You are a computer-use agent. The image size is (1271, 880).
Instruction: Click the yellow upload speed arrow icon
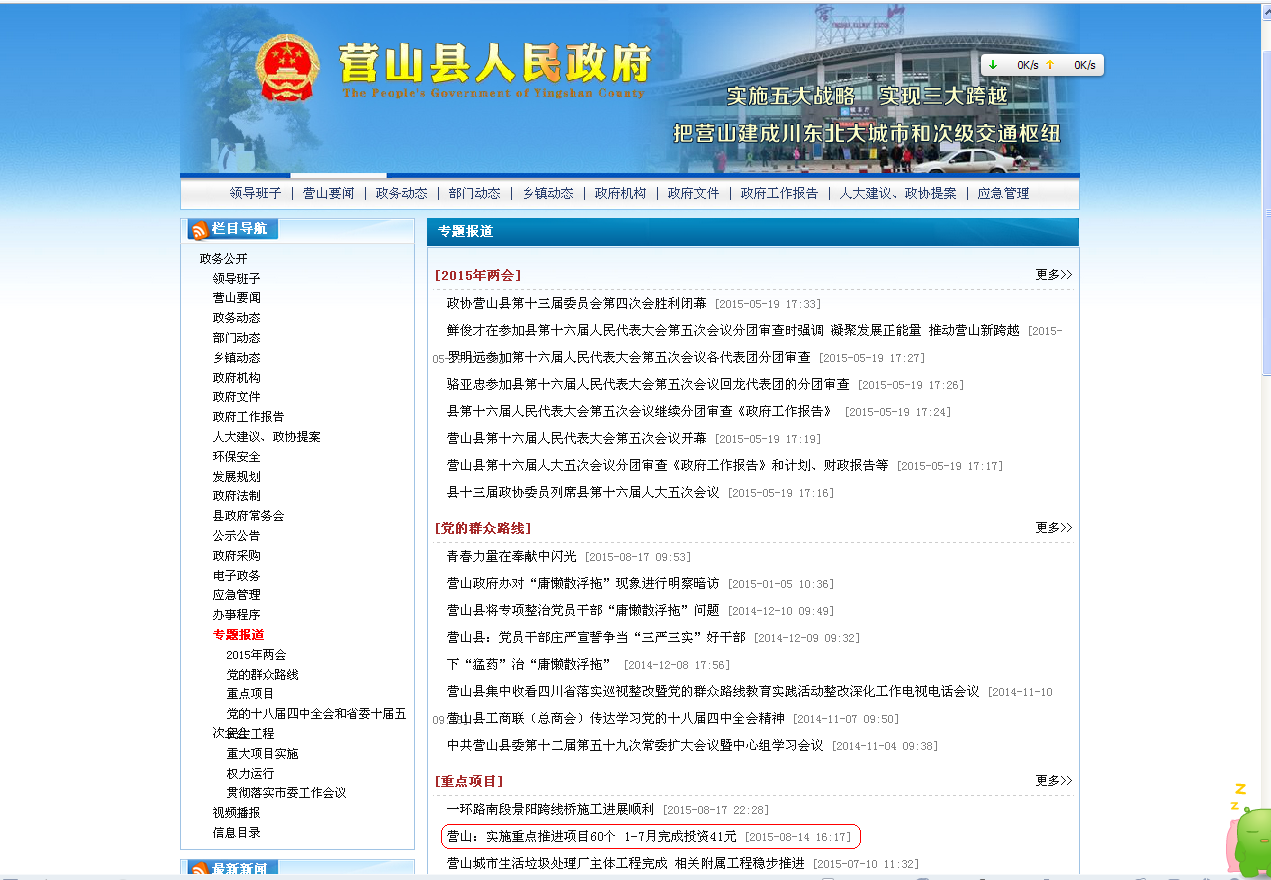tap(1050, 65)
